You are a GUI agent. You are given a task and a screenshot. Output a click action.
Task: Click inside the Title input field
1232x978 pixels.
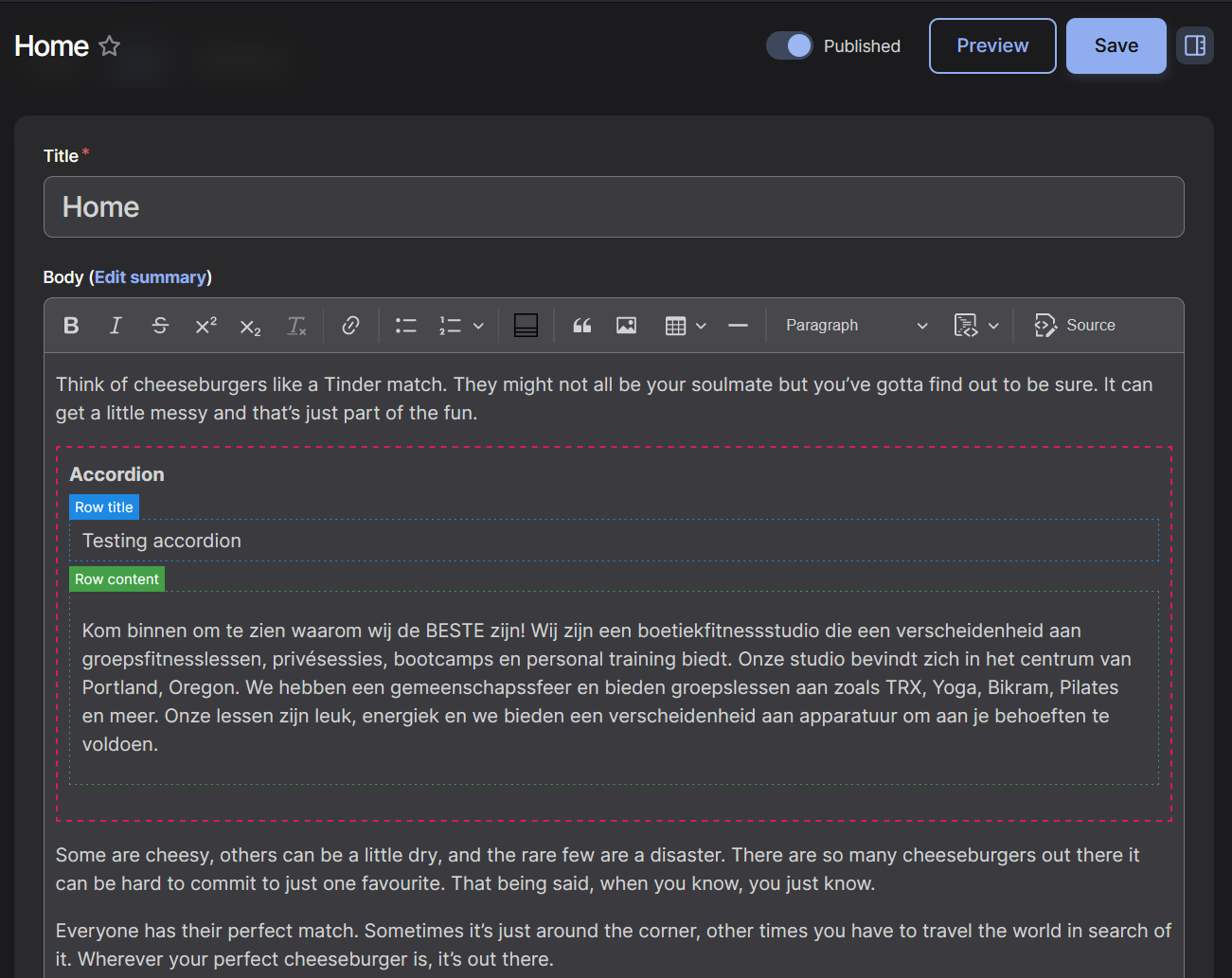[614, 206]
